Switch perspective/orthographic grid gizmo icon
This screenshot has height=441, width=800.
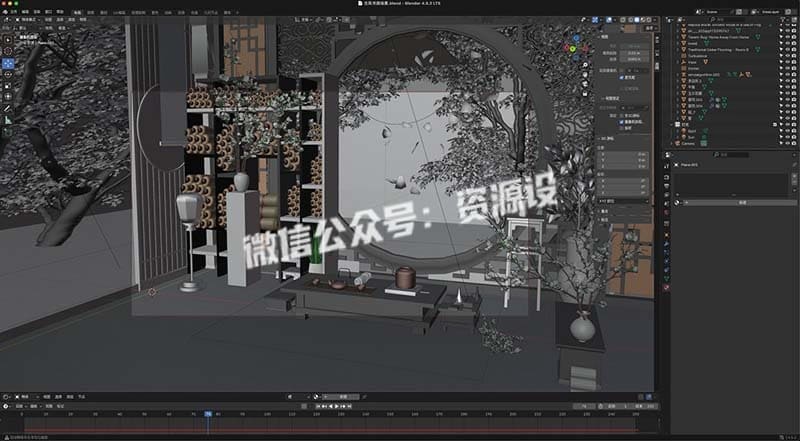pos(585,93)
